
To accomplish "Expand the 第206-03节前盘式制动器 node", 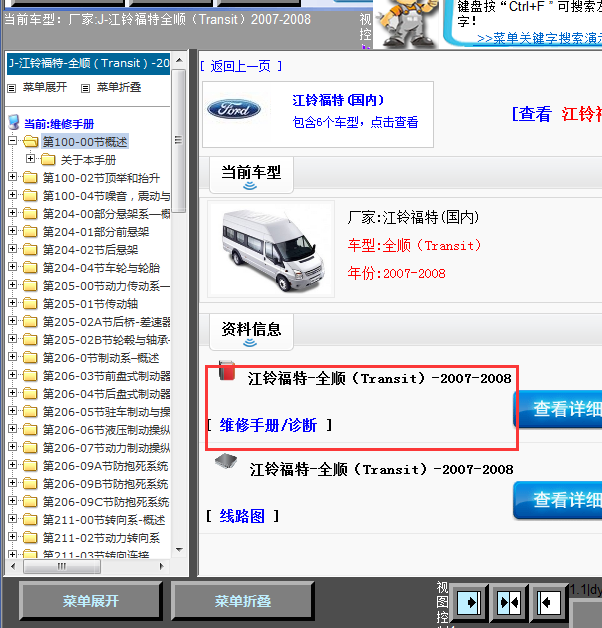I will [12, 375].
